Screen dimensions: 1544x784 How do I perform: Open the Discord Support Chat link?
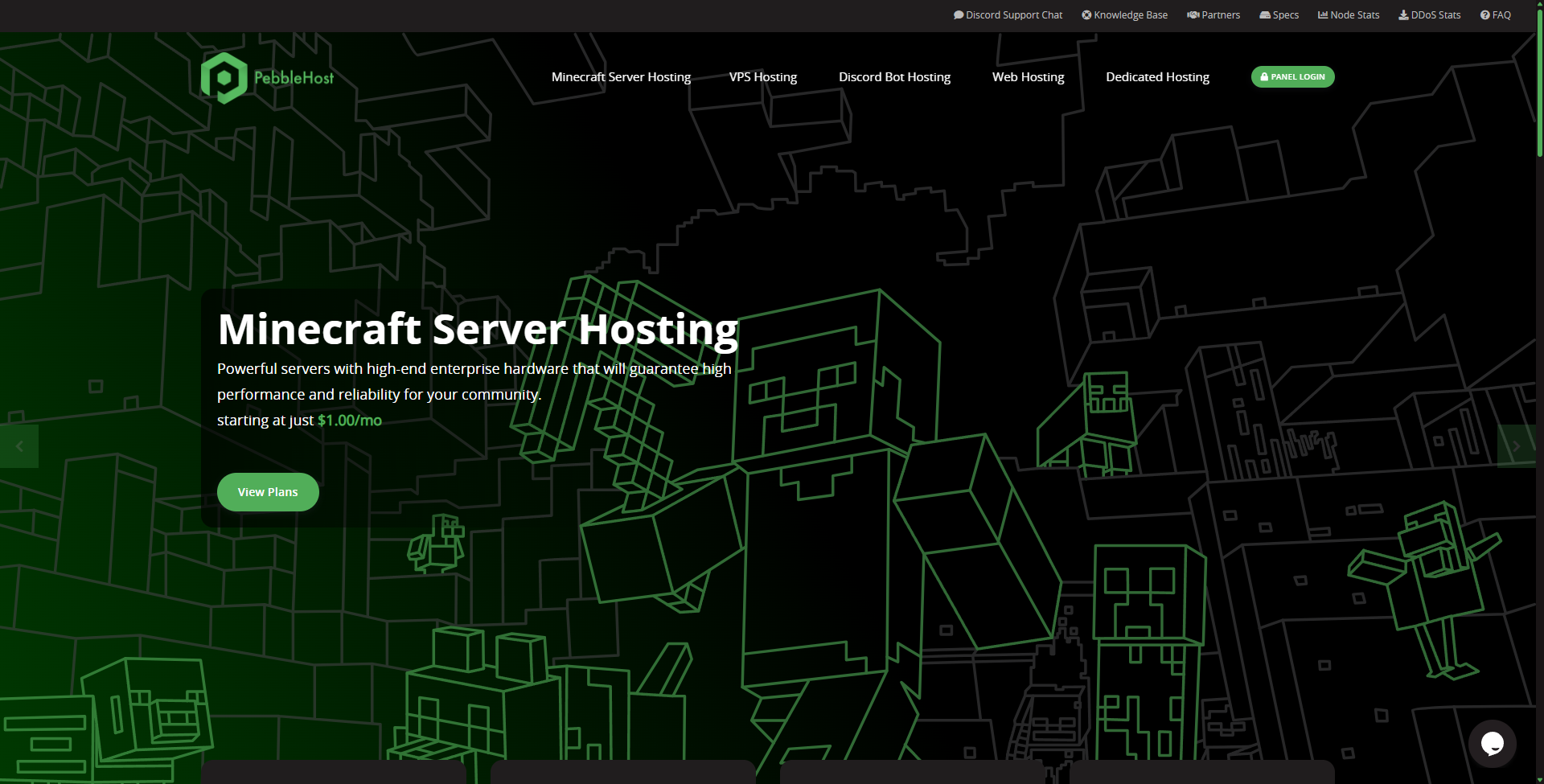[1008, 15]
